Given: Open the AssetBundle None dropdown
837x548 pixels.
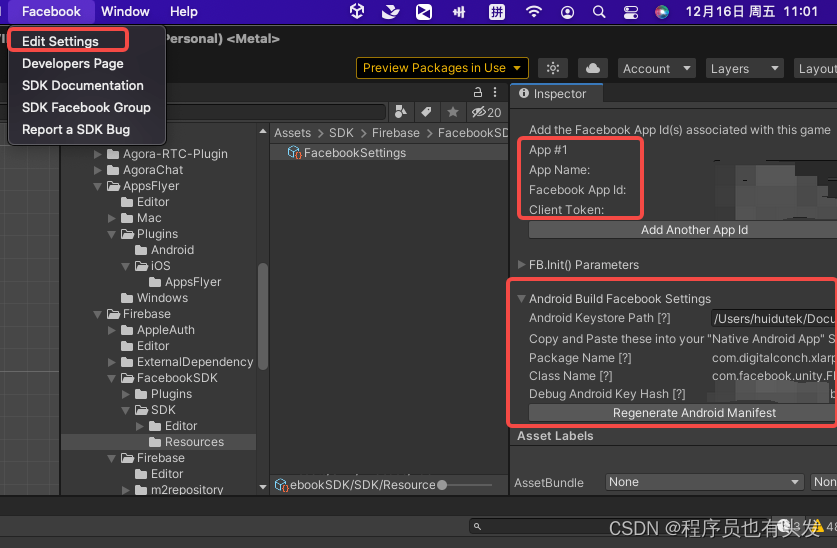Looking at the screenshot, I should 705,482.
